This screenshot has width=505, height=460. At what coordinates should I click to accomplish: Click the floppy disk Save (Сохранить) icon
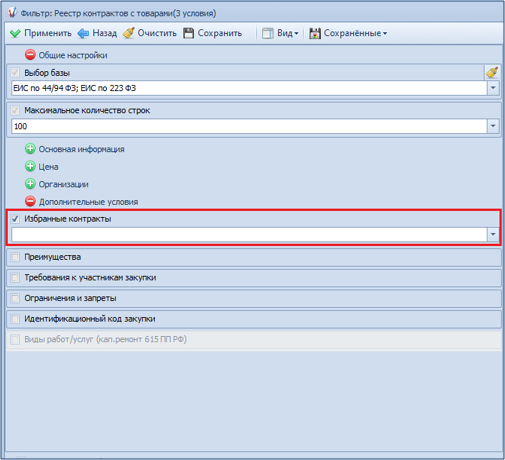pos(189,33)
